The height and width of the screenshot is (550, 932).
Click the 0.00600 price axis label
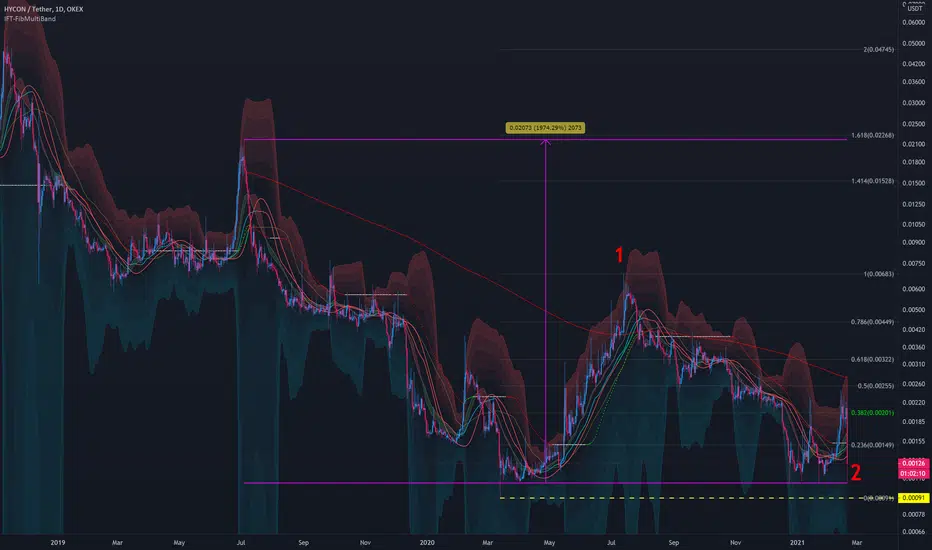click(914, 289)
